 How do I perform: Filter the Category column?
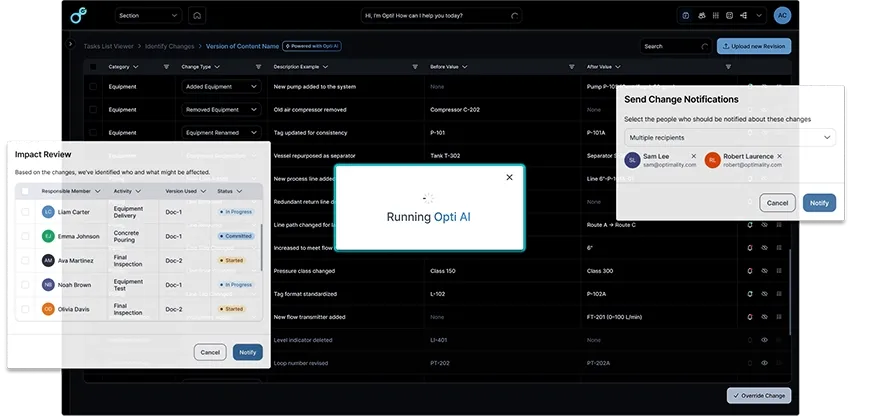tap(166, 67)
